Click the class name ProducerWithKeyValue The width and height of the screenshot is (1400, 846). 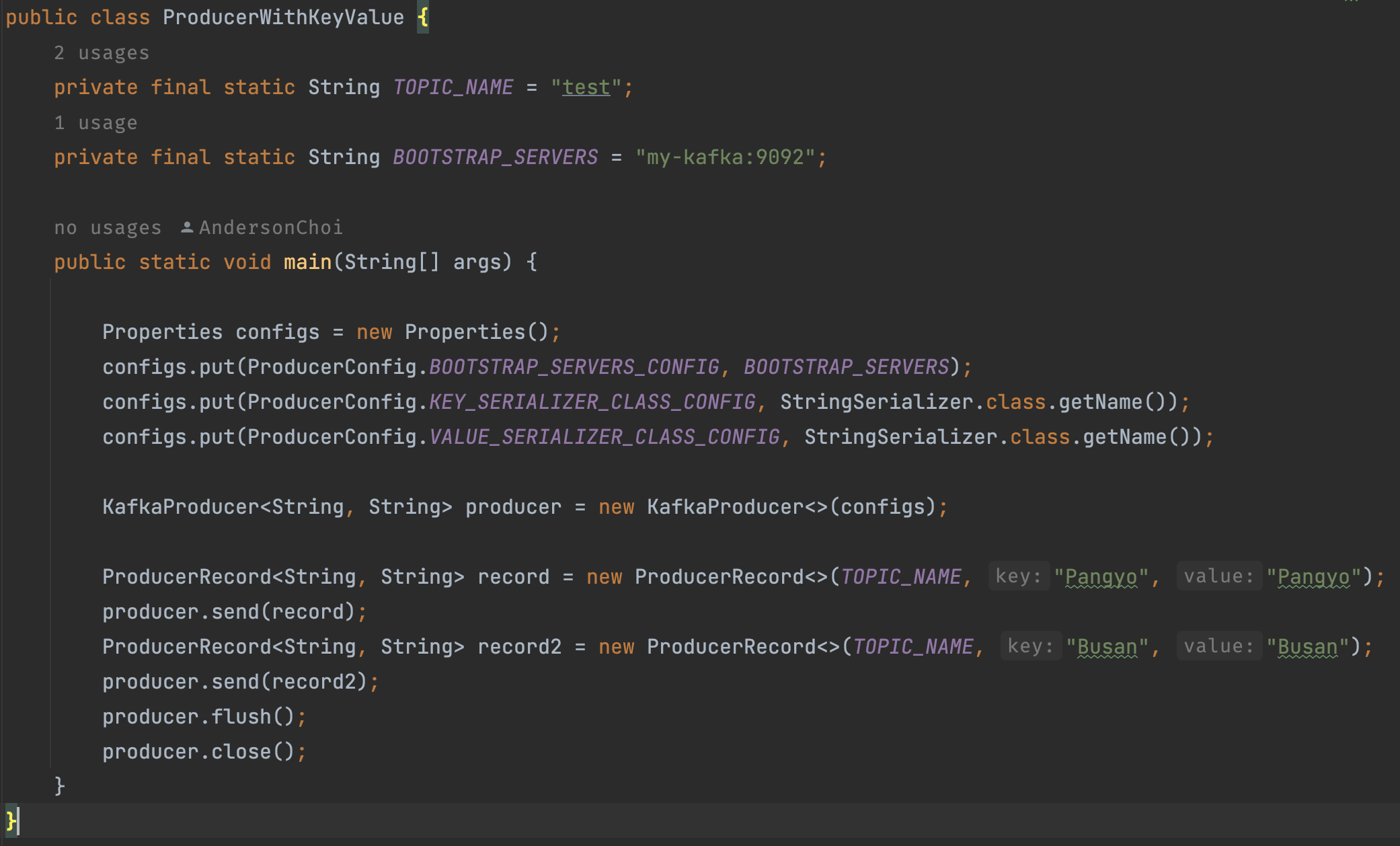coord(283,17)
